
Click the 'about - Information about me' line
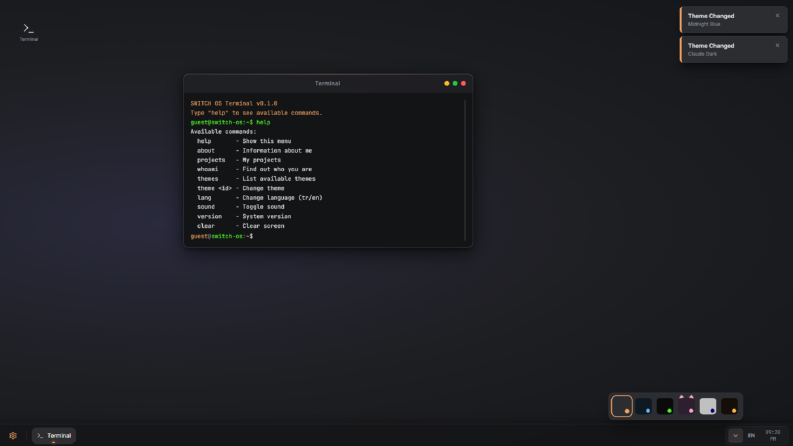point(254,151)
